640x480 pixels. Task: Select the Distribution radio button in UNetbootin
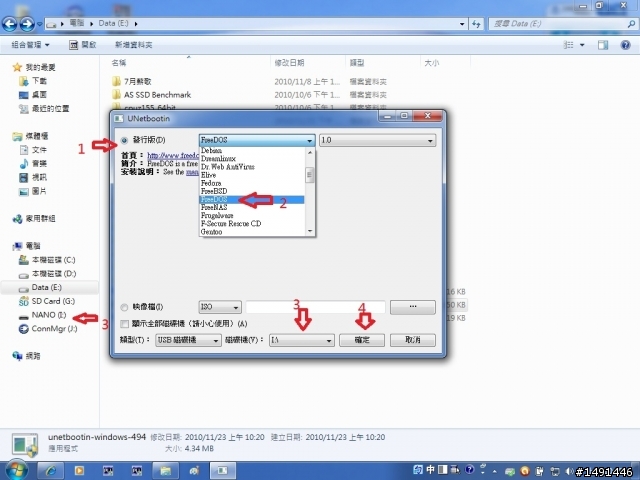click(x=124, y=141)
